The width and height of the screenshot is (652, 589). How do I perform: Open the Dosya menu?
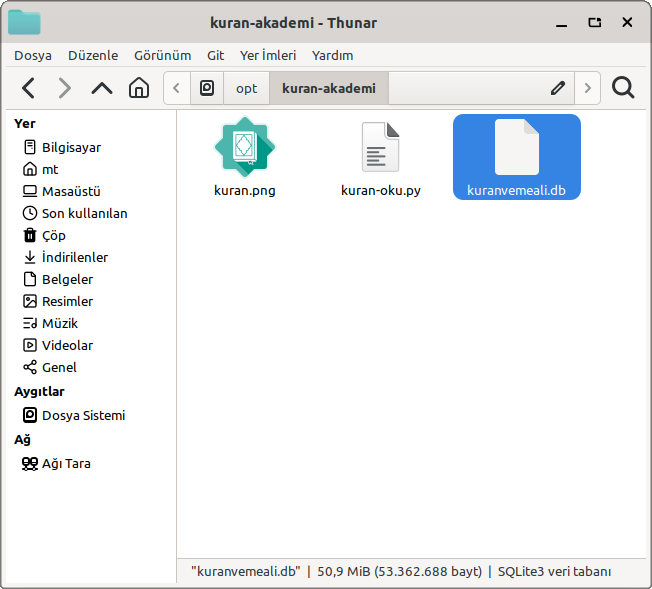click(x=33, y=56)
